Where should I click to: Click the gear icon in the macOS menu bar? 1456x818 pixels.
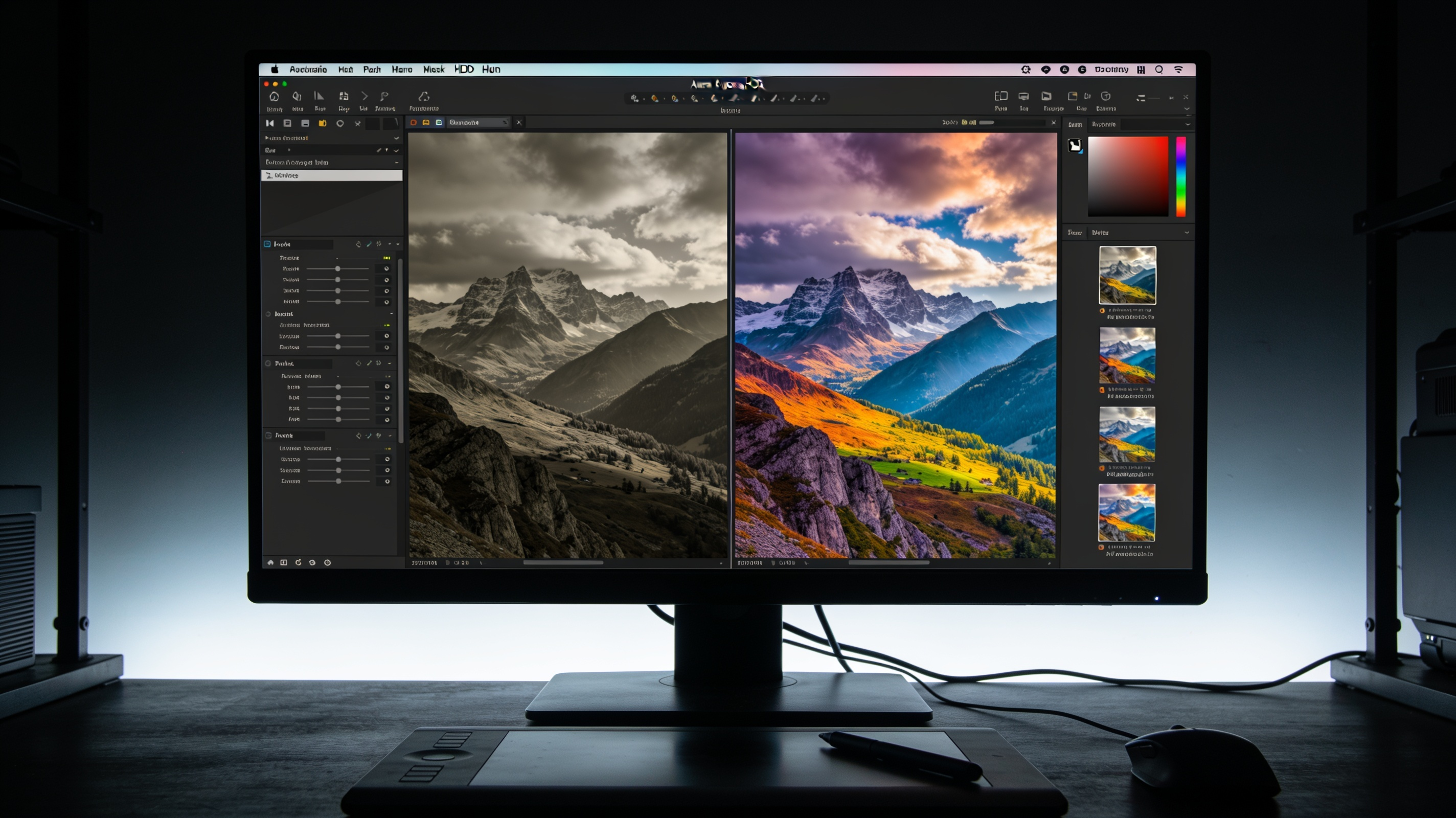coord(1026,70)
